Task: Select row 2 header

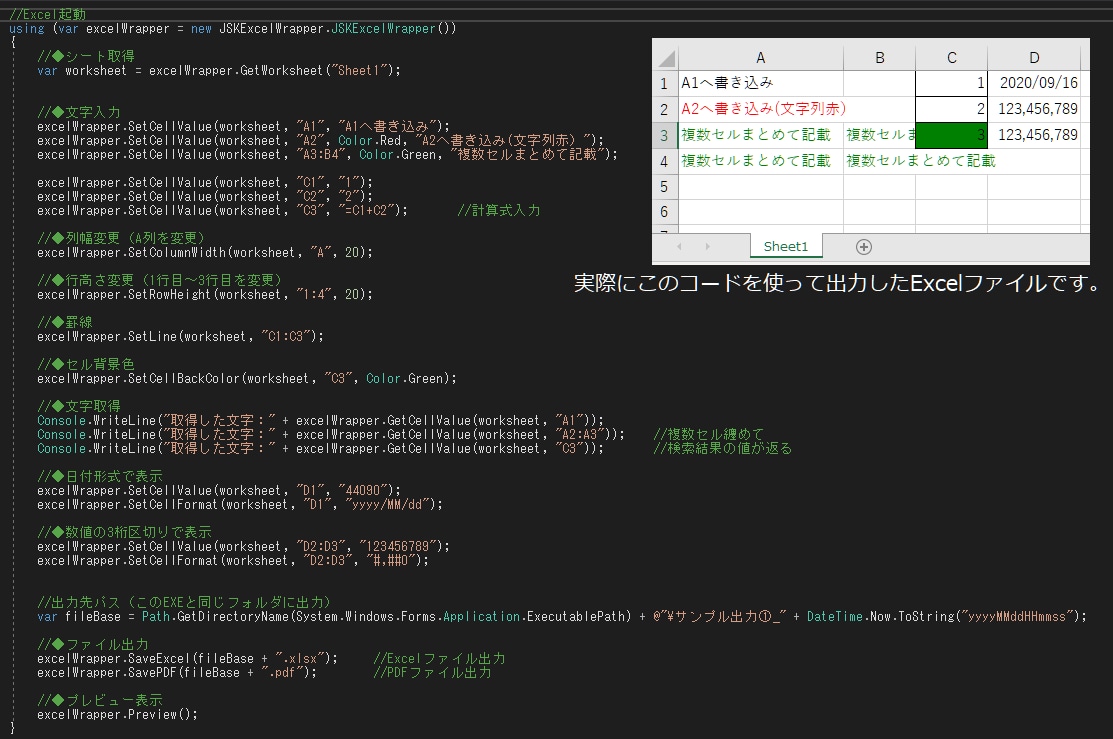Action: tap(664, 109)
